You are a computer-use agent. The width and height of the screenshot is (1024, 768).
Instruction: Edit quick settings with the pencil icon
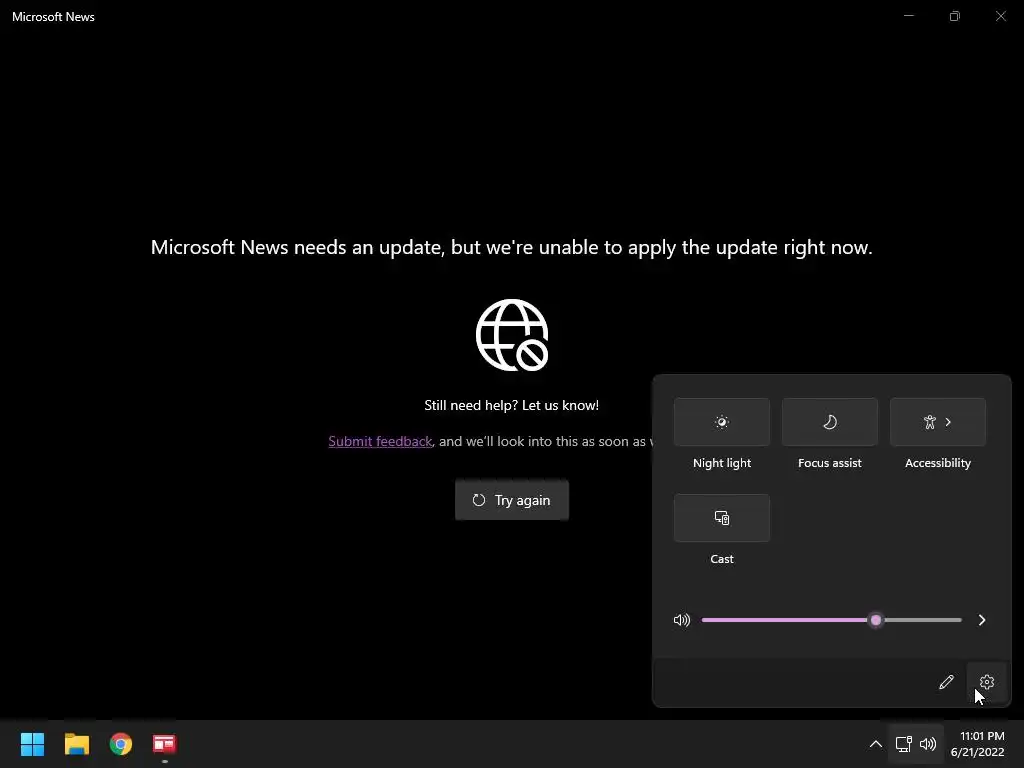[946, 682]
